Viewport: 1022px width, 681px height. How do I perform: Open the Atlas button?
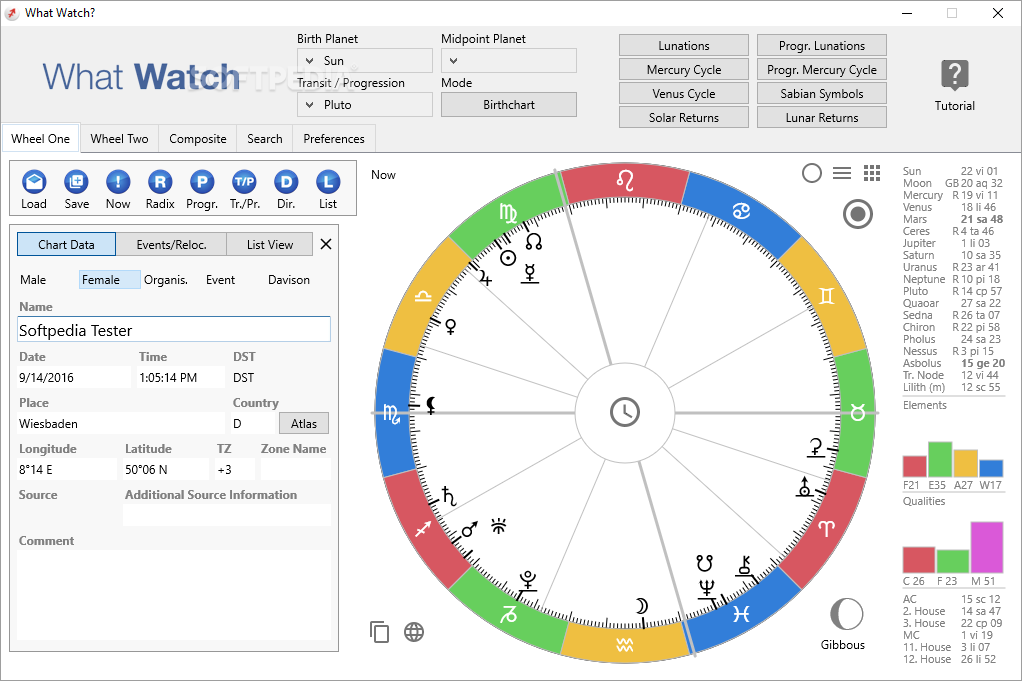[304, 424]
